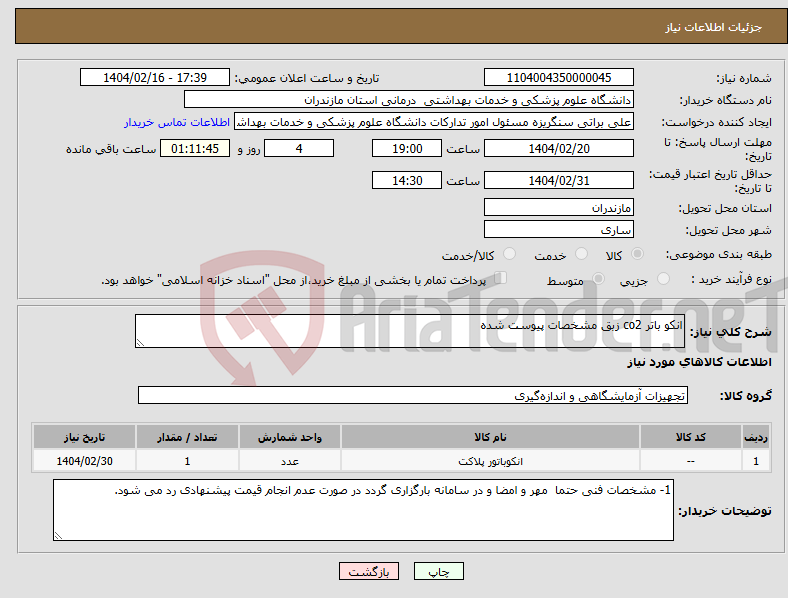The height and width of the screenshot is (598, 788).
Task: Click the شرح کلی نیاز description textarea
Action: [x=410, y=331]
